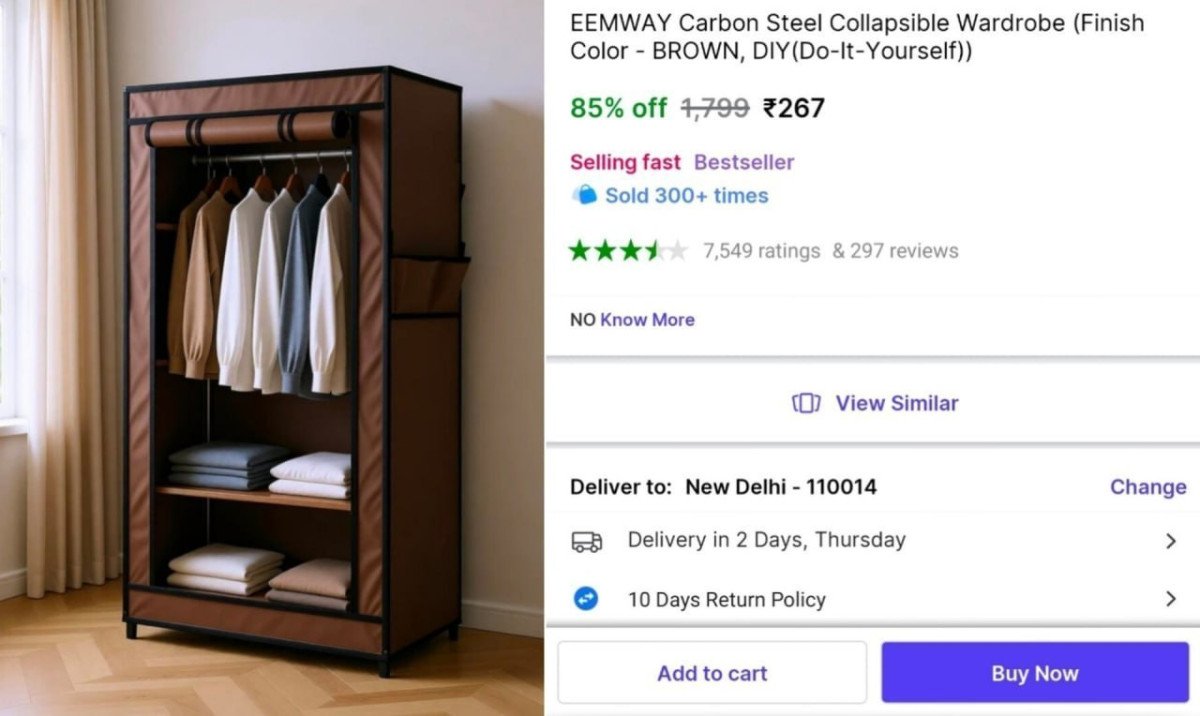Click the EEMWAY wardrobe product title
The width and height of the screenshot is (1200, 716).
(x=856, y=37)
